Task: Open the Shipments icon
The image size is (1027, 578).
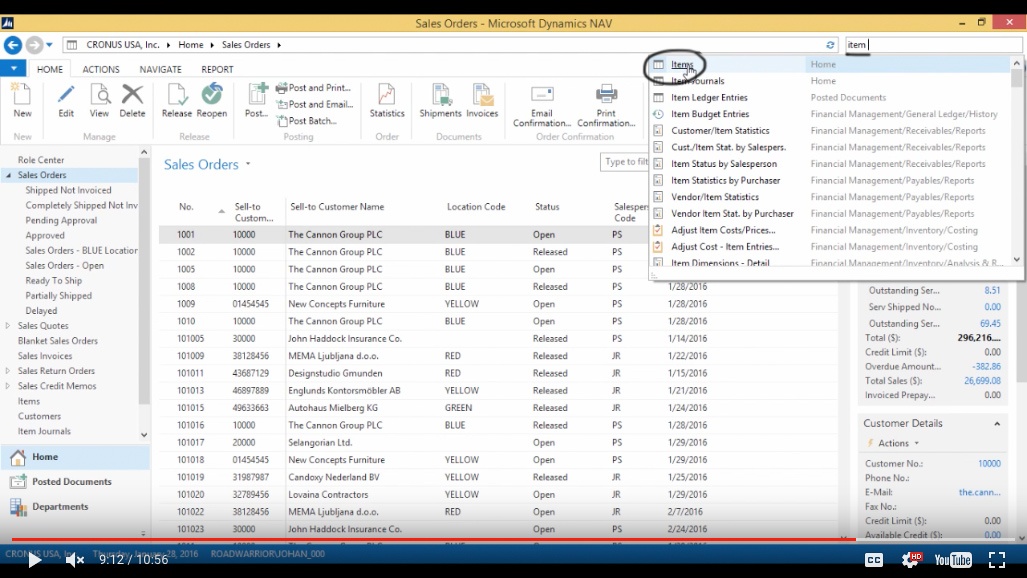Action: click(440, 95)
